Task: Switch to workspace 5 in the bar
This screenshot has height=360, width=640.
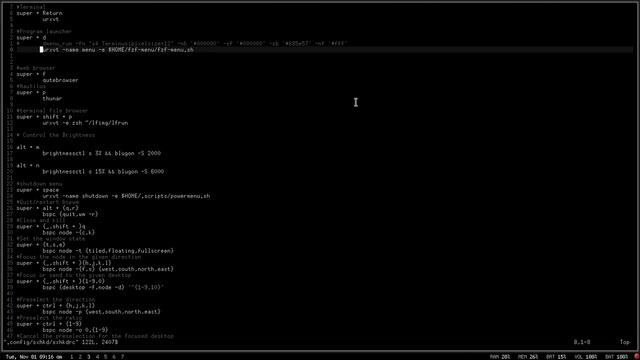Action: [105, 357]
